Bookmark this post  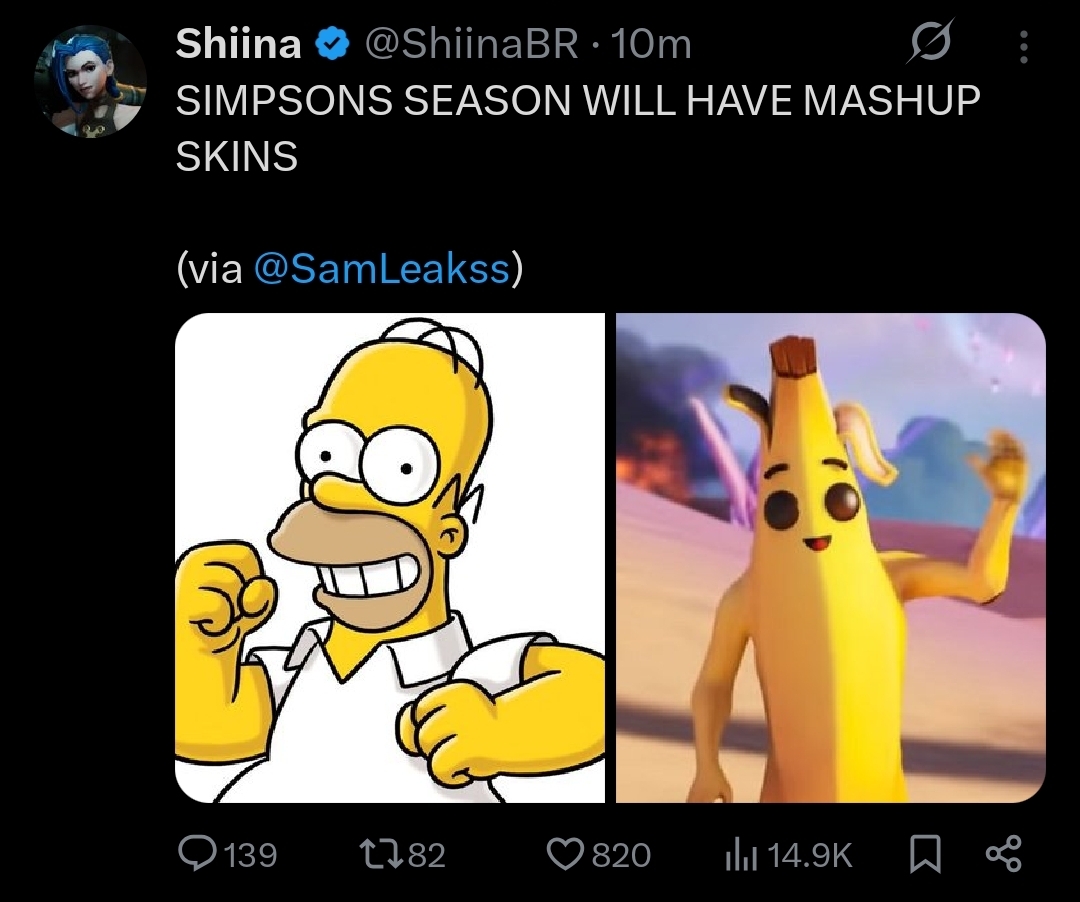(x=926, y=854)
